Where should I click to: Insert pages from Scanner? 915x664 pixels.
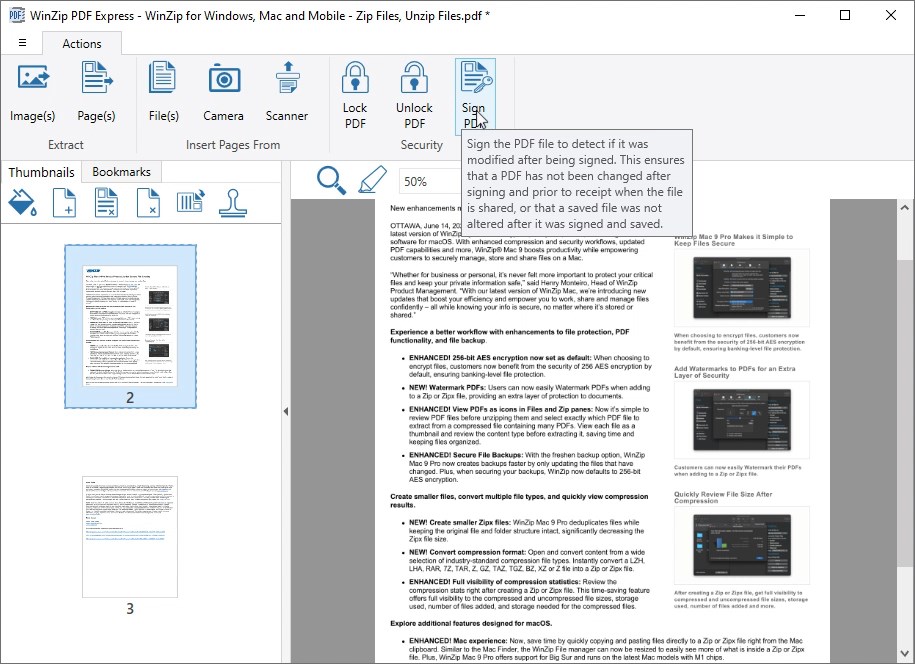[x=287, y=88]
